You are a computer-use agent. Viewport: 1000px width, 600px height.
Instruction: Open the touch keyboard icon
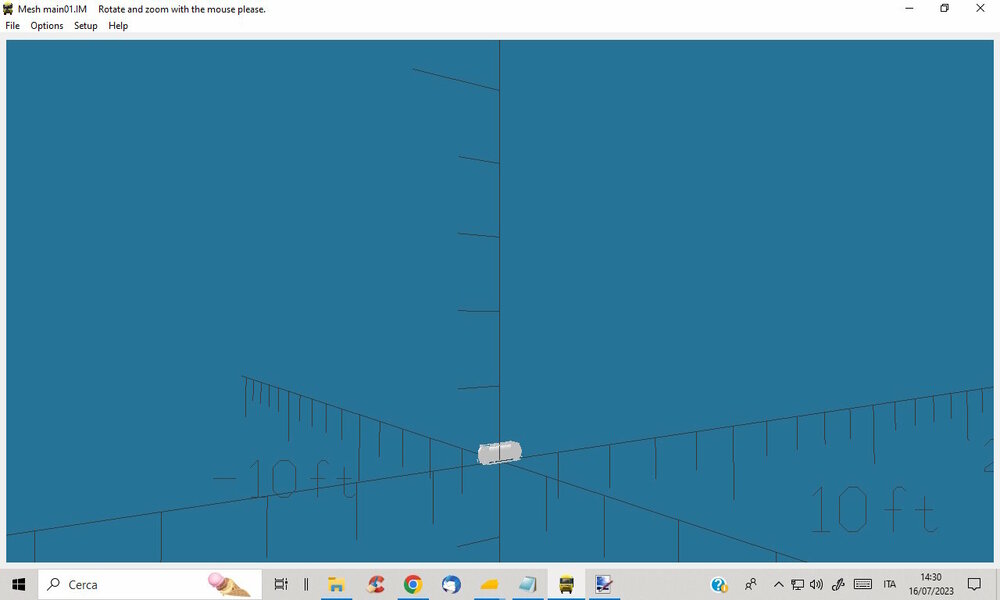[863, 584]
